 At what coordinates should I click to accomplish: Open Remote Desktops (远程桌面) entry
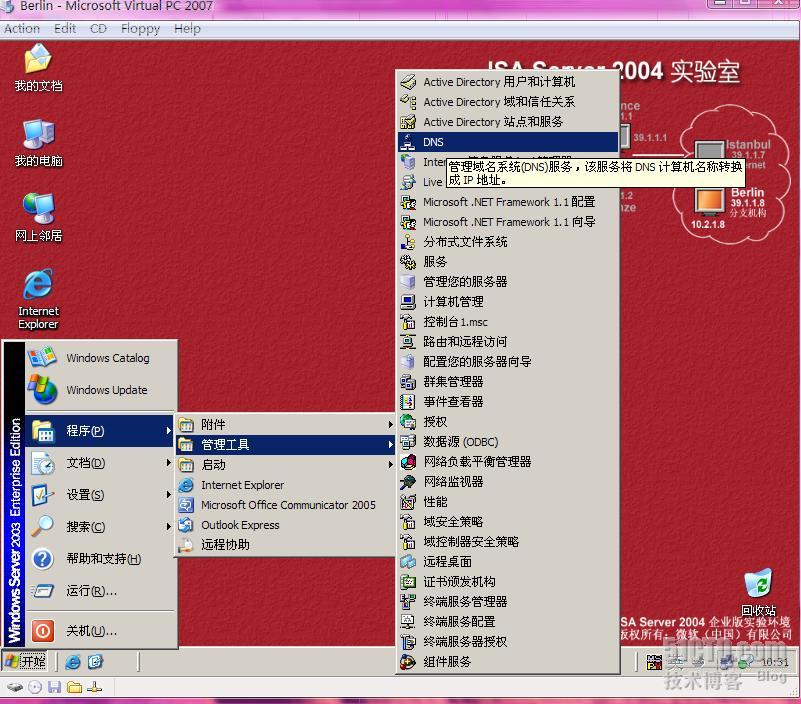pos(508,561)
